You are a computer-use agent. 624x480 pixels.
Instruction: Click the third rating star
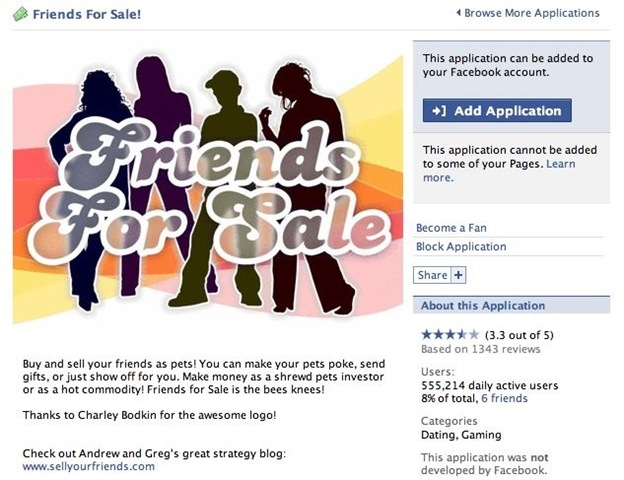[450, 334]
